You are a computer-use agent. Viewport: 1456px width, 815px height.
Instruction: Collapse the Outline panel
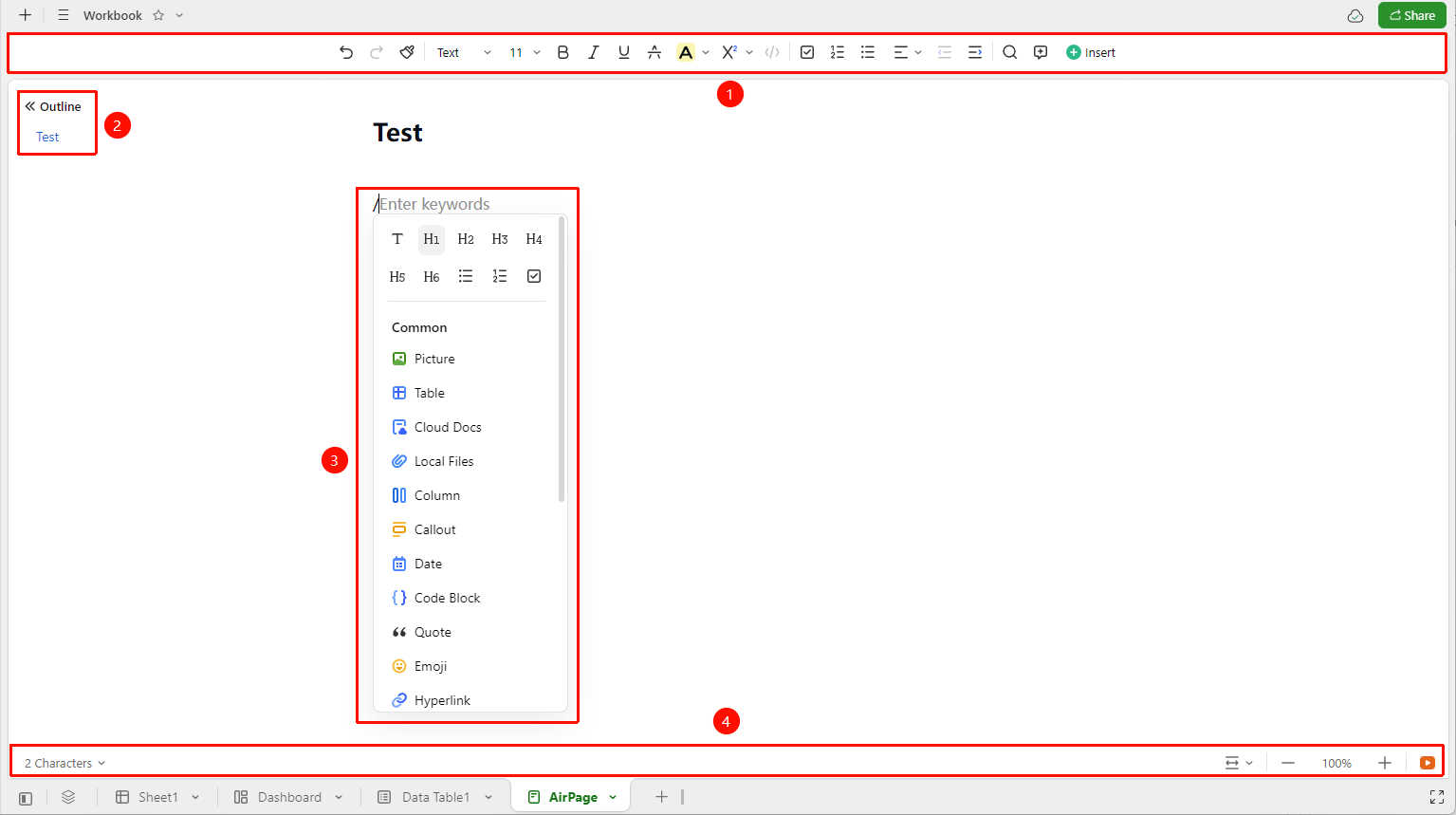[30, 106]
